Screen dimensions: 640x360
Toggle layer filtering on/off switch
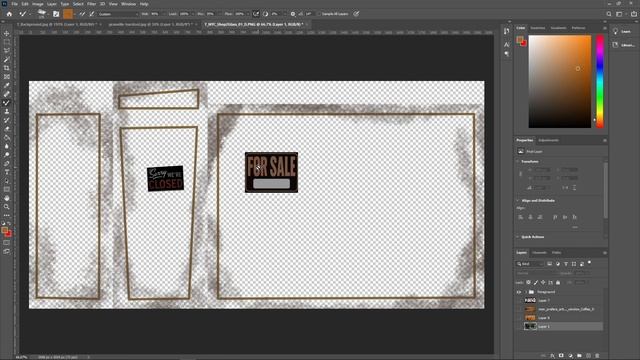tap(589, 263)
